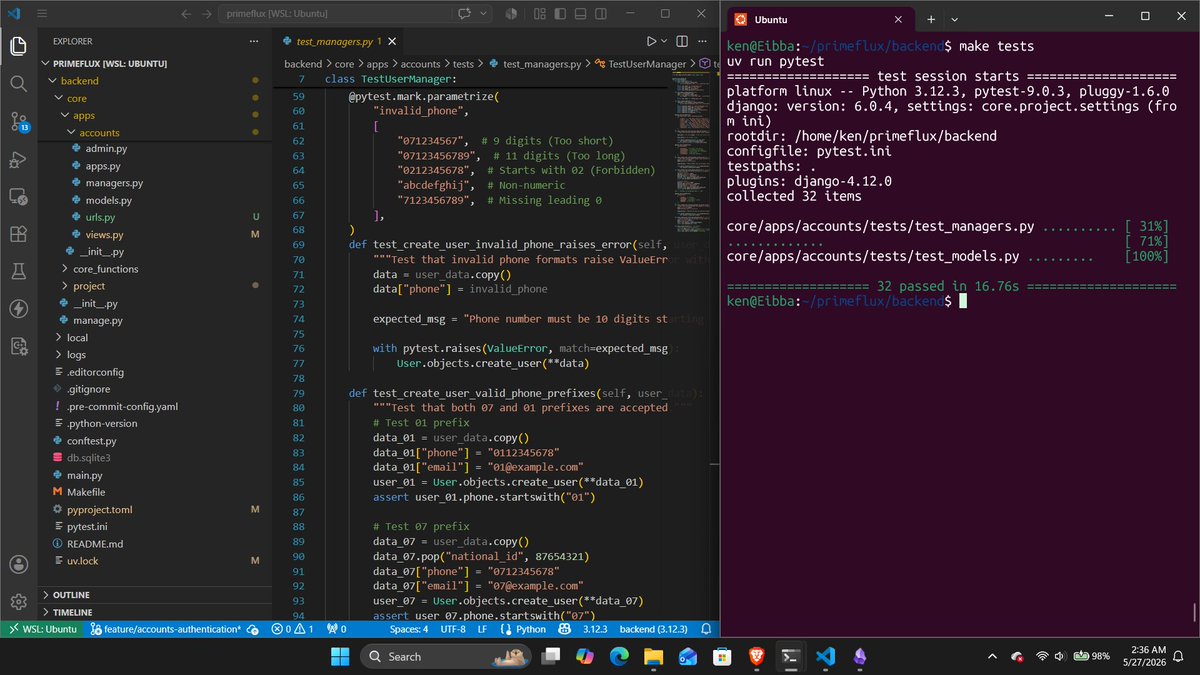Viewport: 1200px width, 675px height.
Task: Click the primeflux command center search box
Action: pyautogui.click(x=336, y=15)
